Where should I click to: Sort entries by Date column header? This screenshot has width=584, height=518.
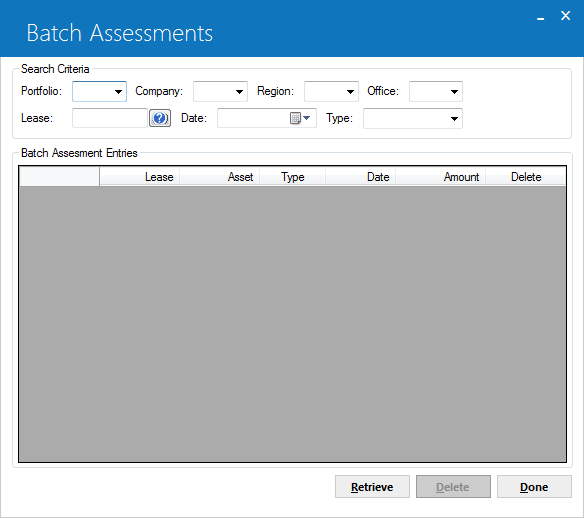361,177
